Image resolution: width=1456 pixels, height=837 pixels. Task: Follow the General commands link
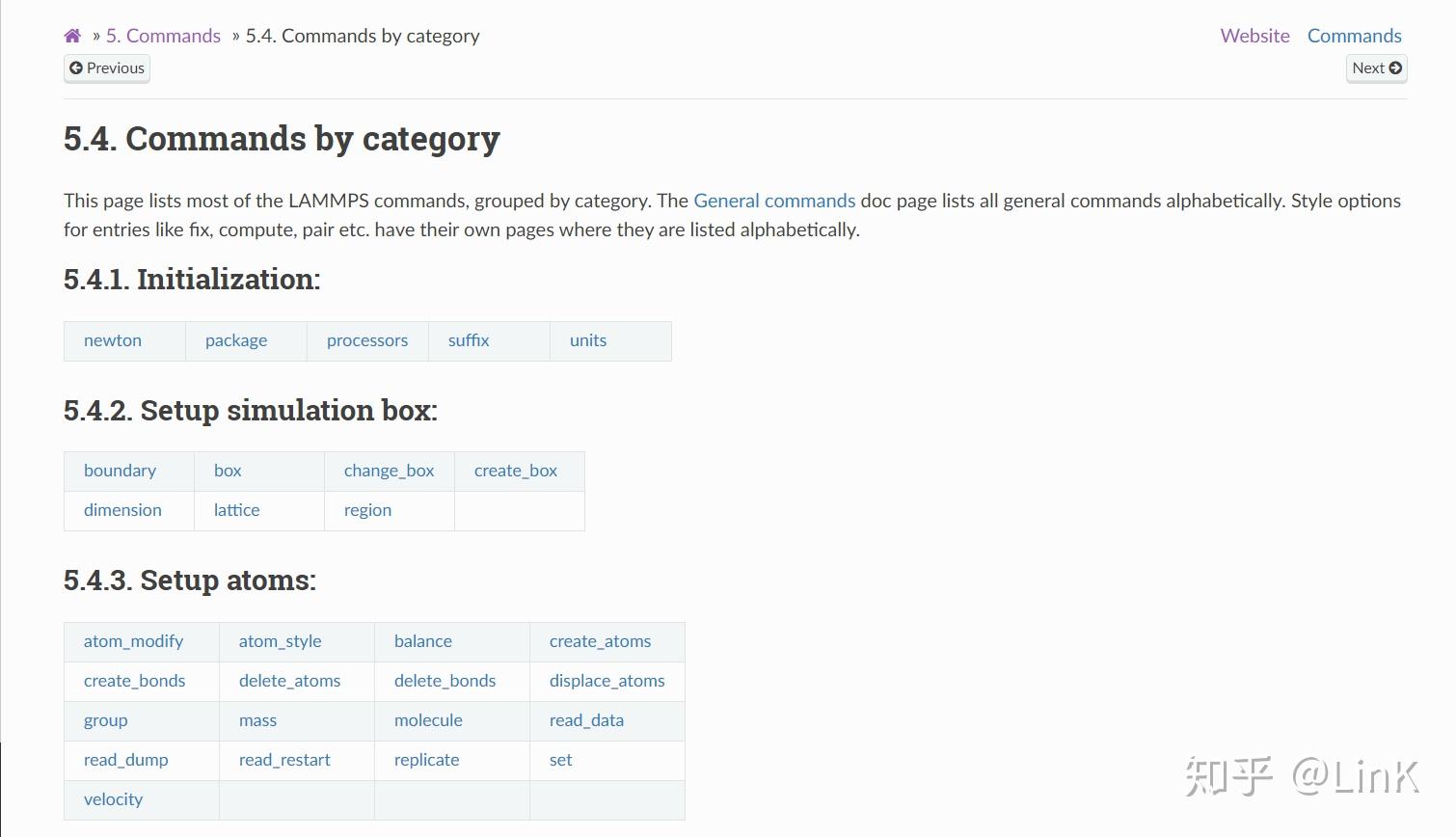[x=774, y=201]
